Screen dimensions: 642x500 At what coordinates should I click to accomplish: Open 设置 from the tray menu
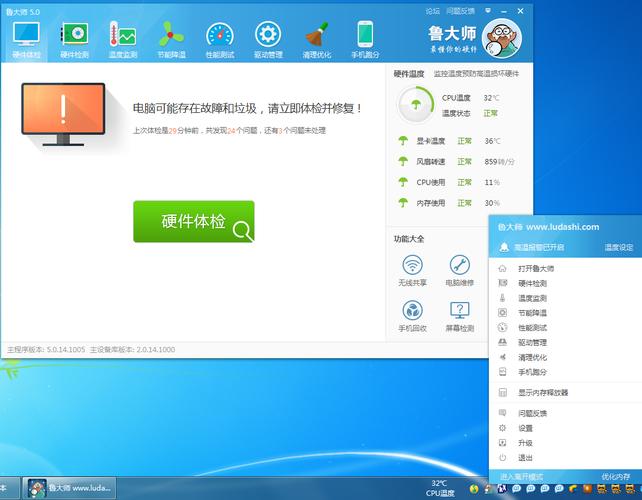point(565,428)
